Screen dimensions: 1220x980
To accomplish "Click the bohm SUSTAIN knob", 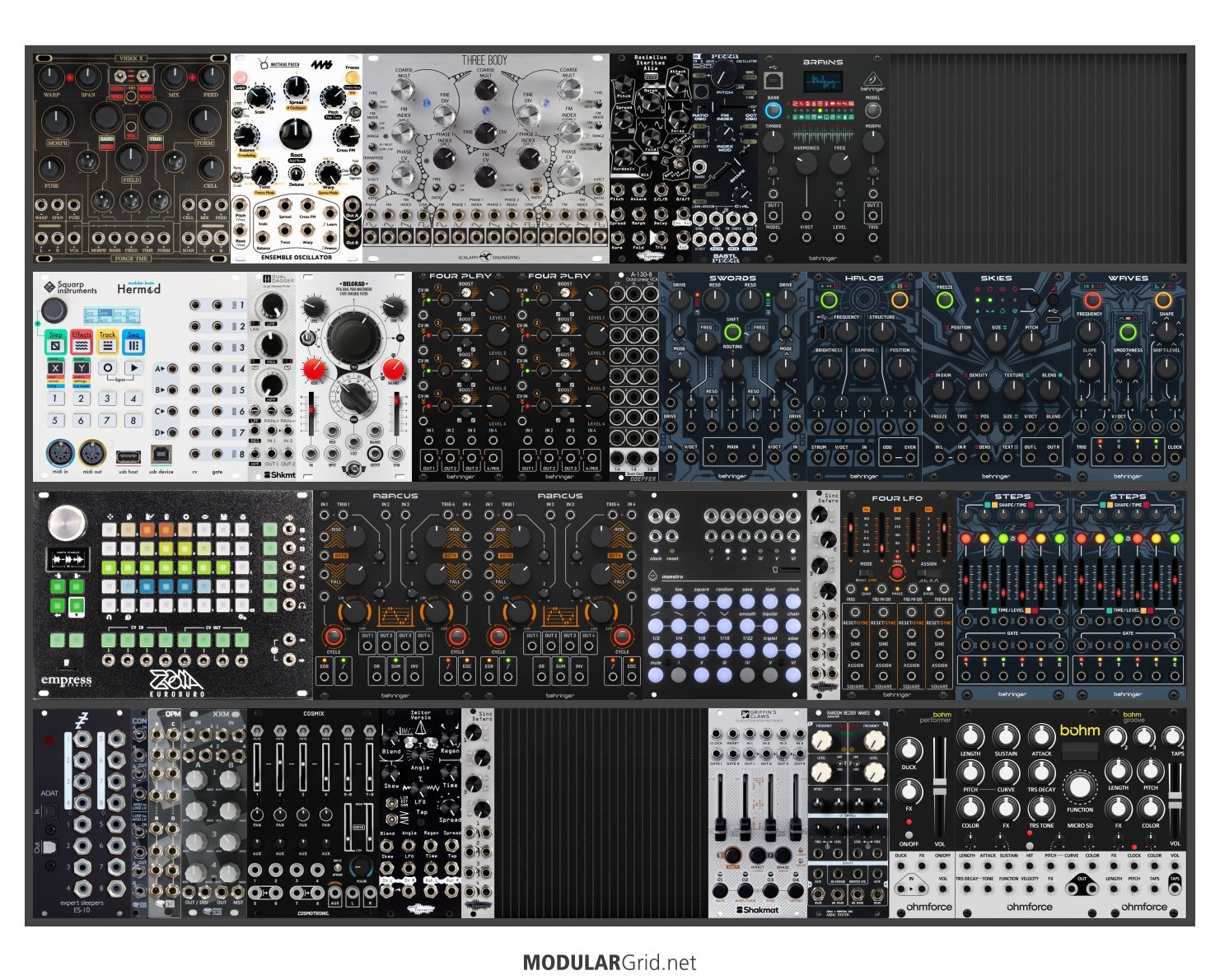I will (1006, 736).
